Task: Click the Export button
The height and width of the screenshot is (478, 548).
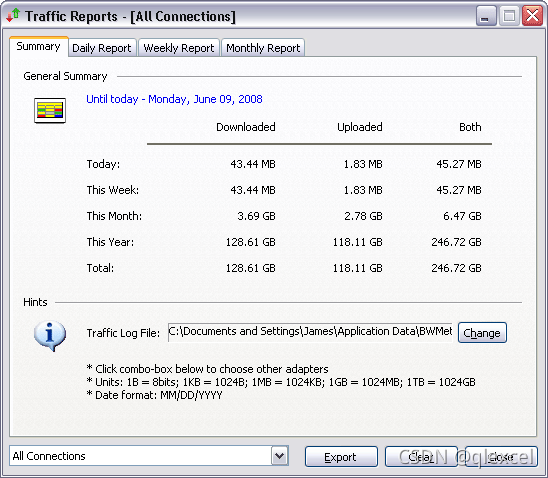Action: point(341,457)
